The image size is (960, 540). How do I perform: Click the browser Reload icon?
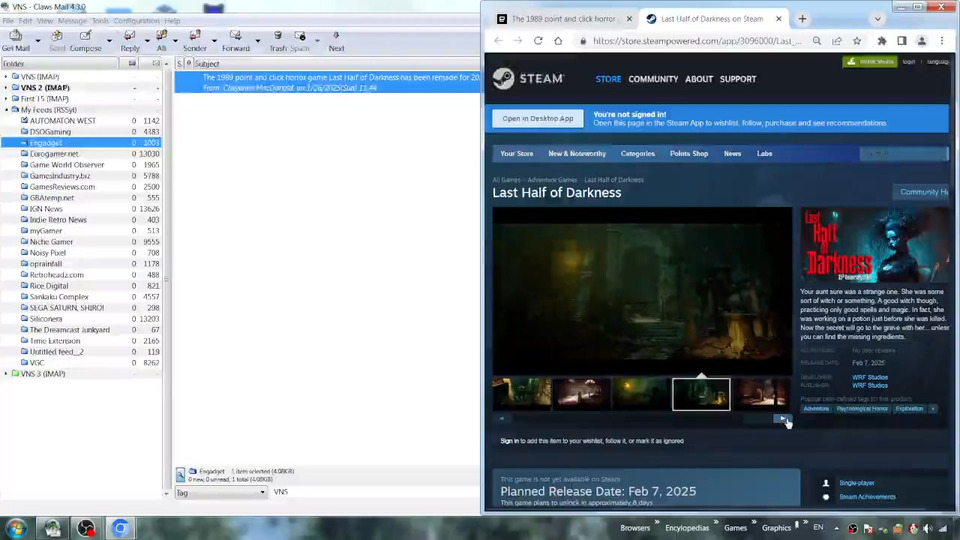tap(538, 41)
